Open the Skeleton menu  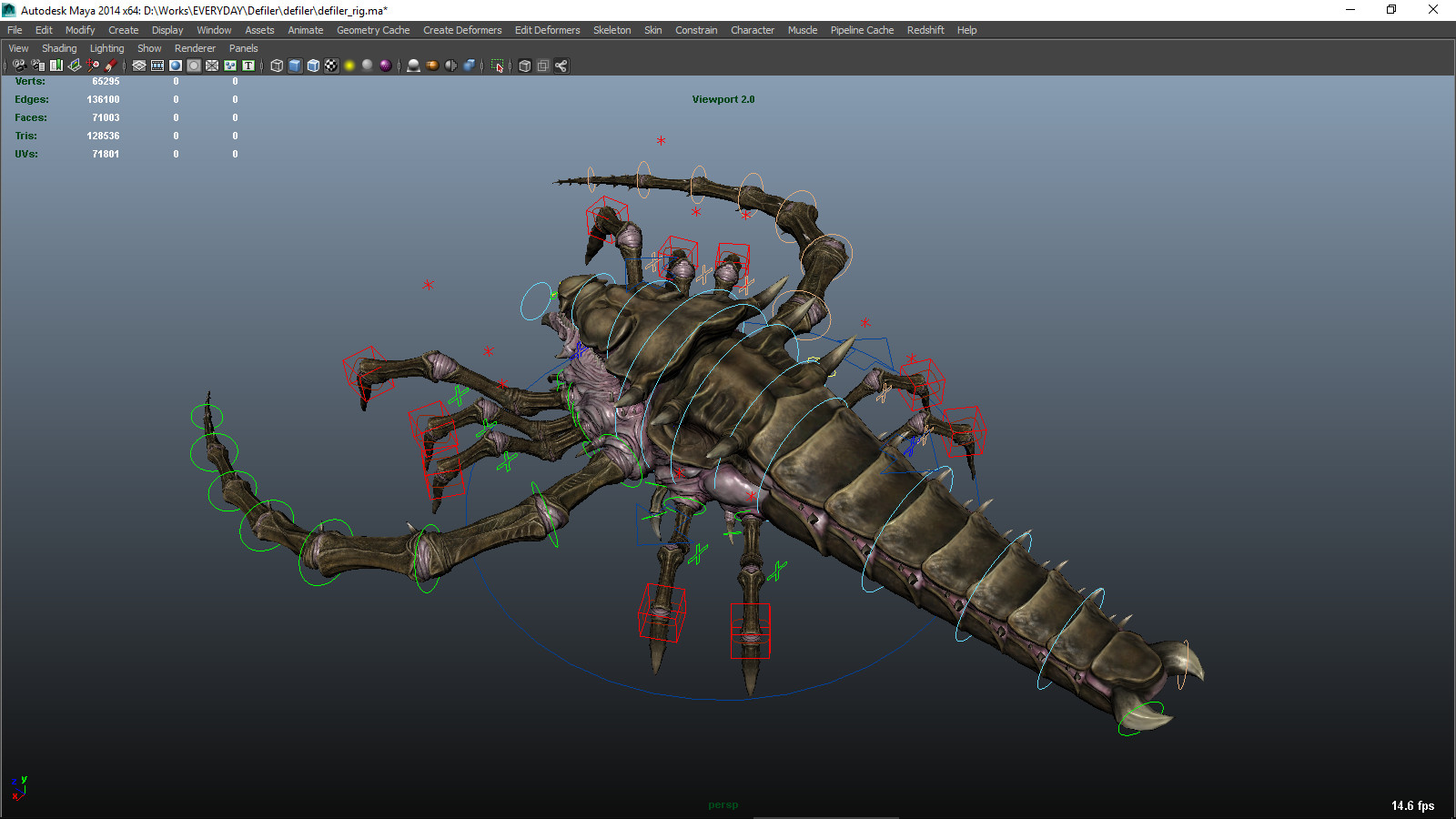point(612,30)
